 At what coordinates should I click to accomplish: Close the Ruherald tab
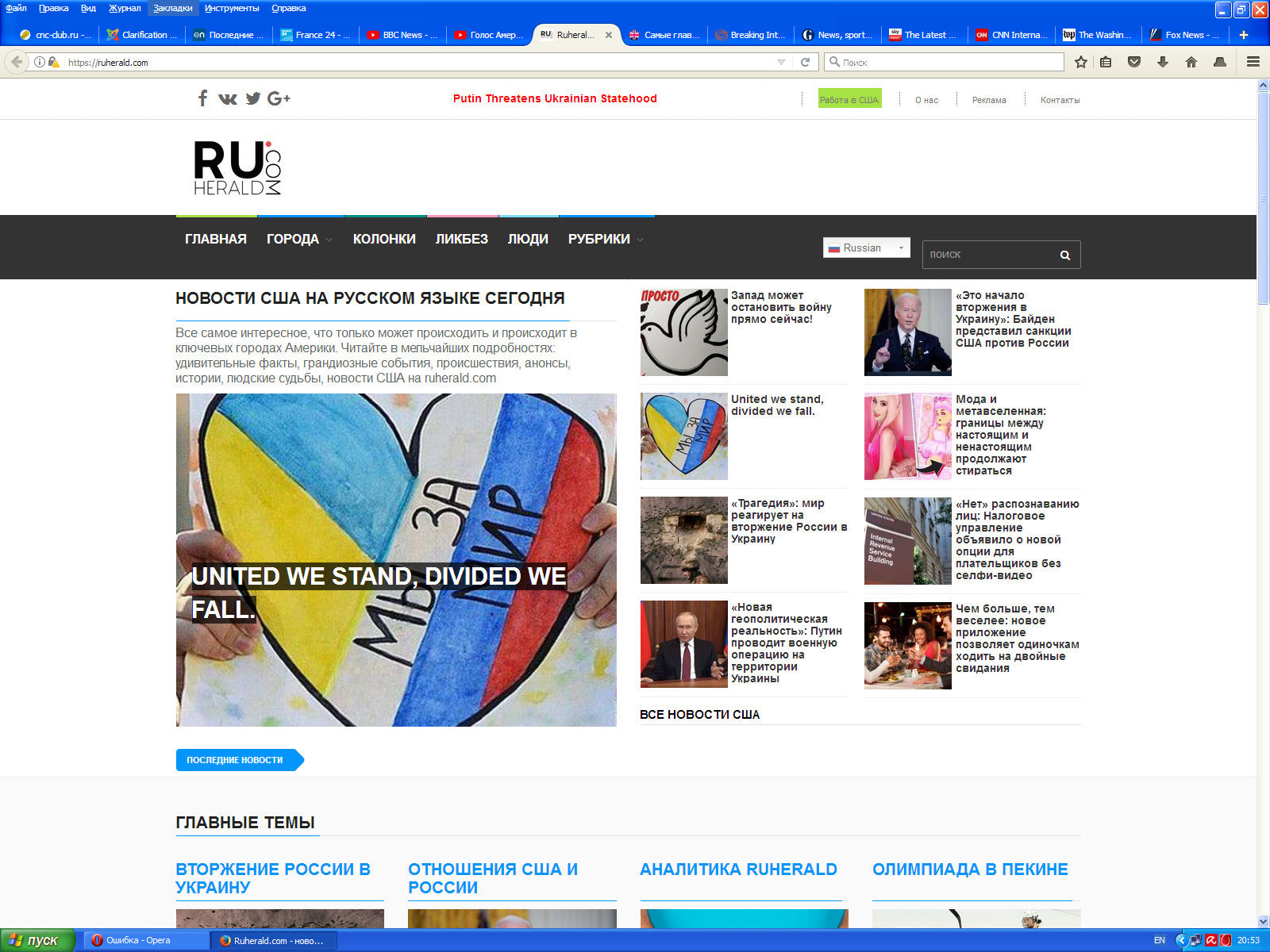click(609, 35)
